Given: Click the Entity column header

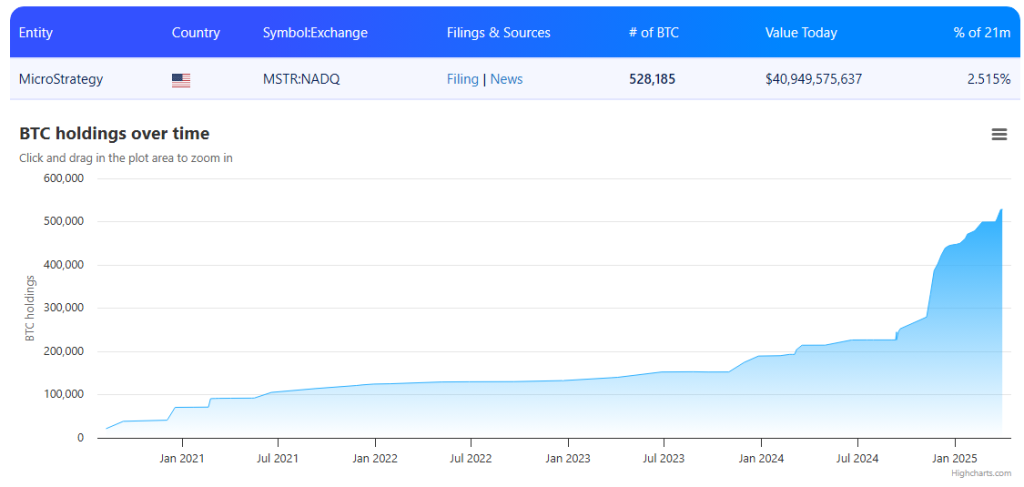Looking at the screenshot, I should 36,33.
